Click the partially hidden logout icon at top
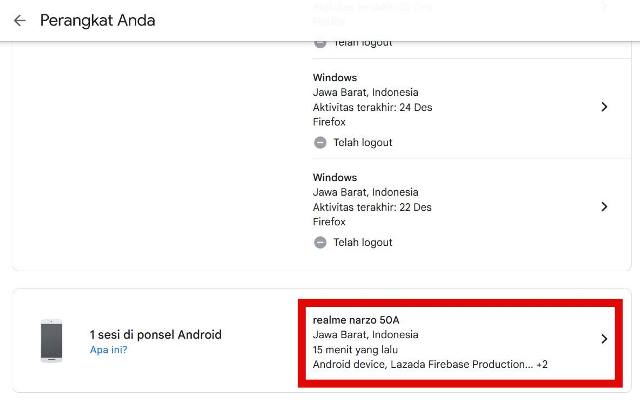 tap(320, 44)
